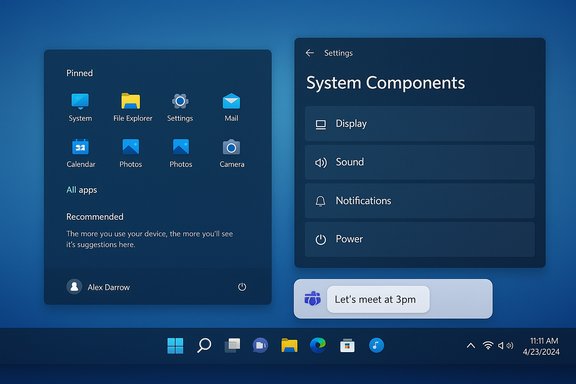Click the Teams icon in notification

[313, 299]
